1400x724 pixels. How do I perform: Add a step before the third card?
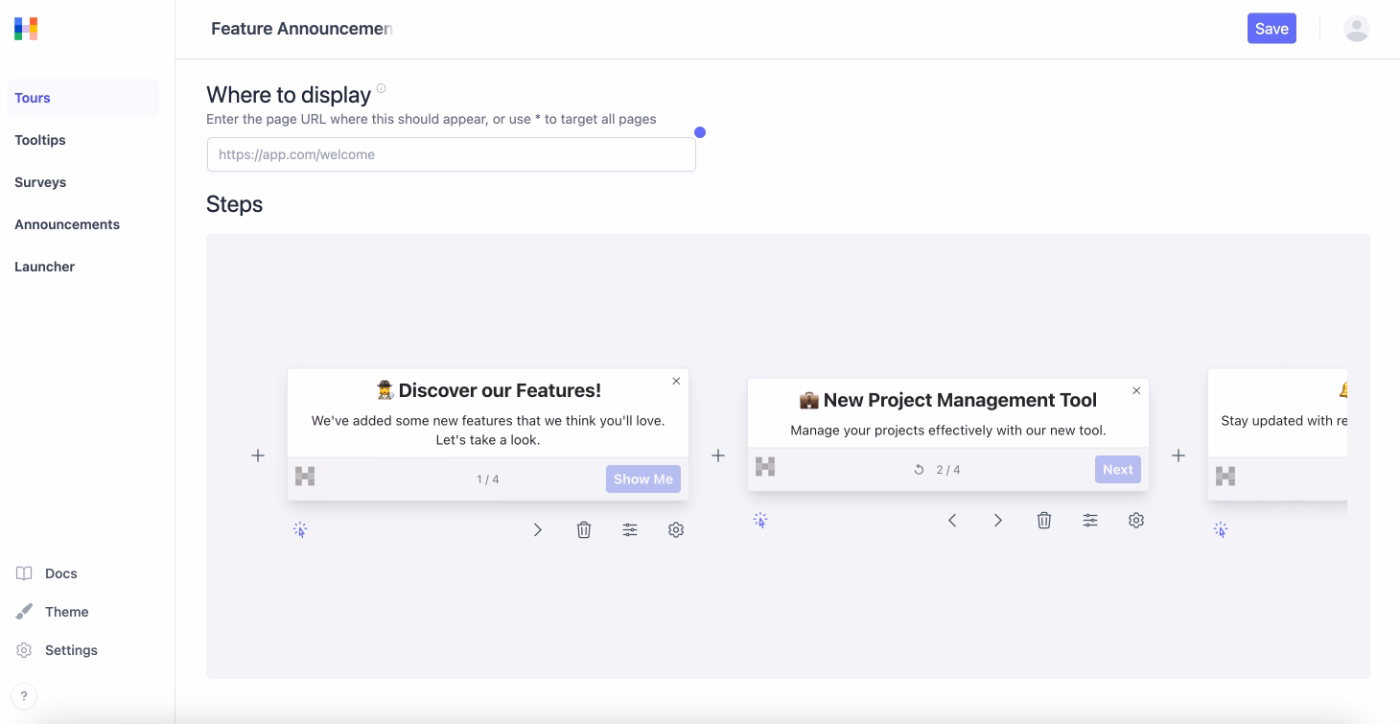[x=1178, y=455]
